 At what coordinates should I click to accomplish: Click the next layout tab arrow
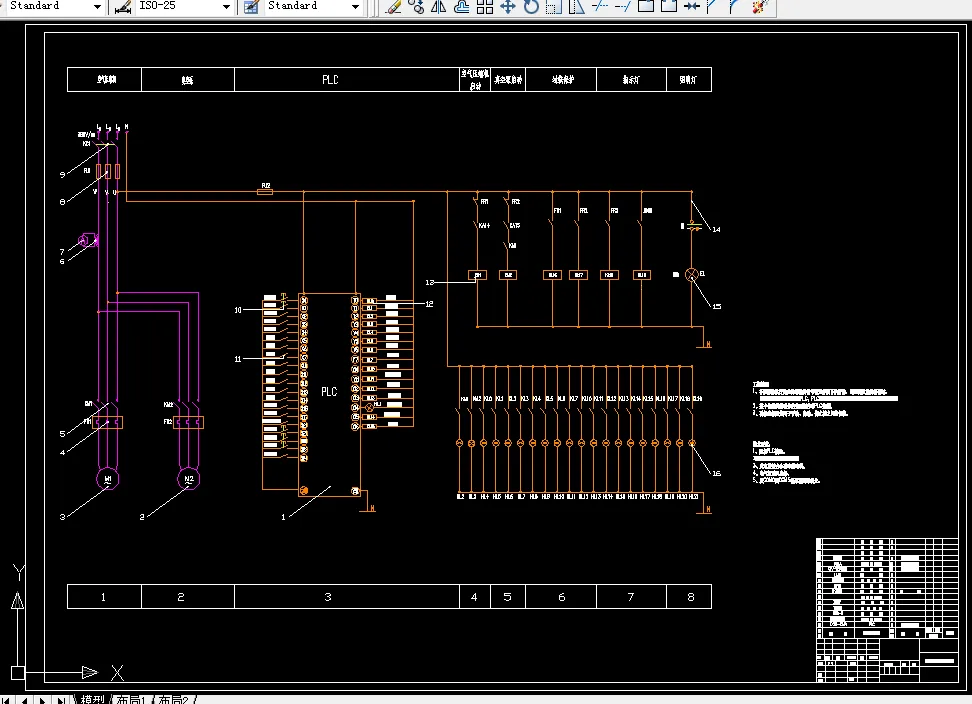click(x=42, y=700)
